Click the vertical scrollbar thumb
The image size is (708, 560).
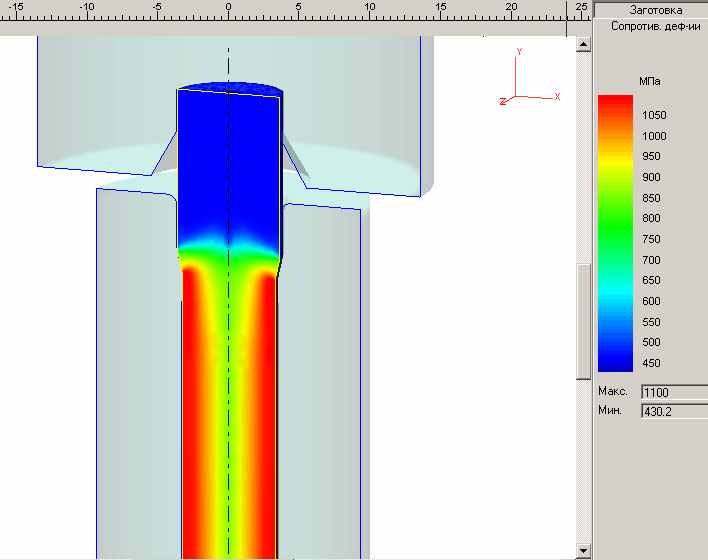pyautogui.click(x=583, y=321)
